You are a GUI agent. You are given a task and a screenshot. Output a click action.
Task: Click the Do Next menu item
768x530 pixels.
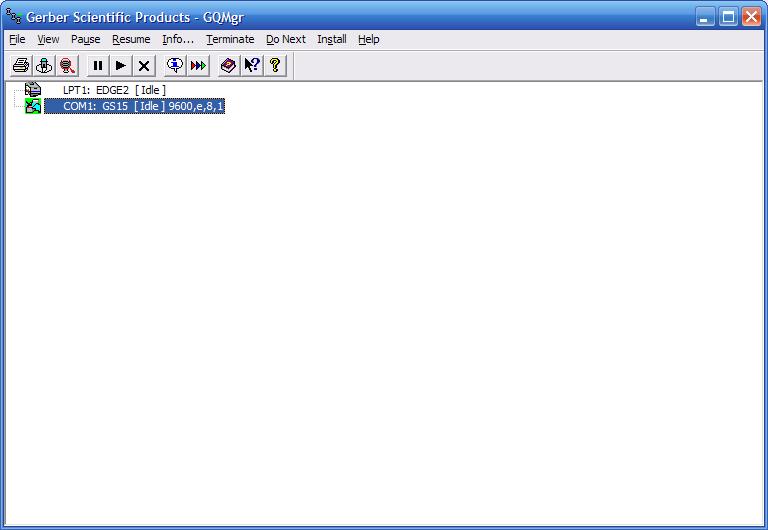coord(286,39)
